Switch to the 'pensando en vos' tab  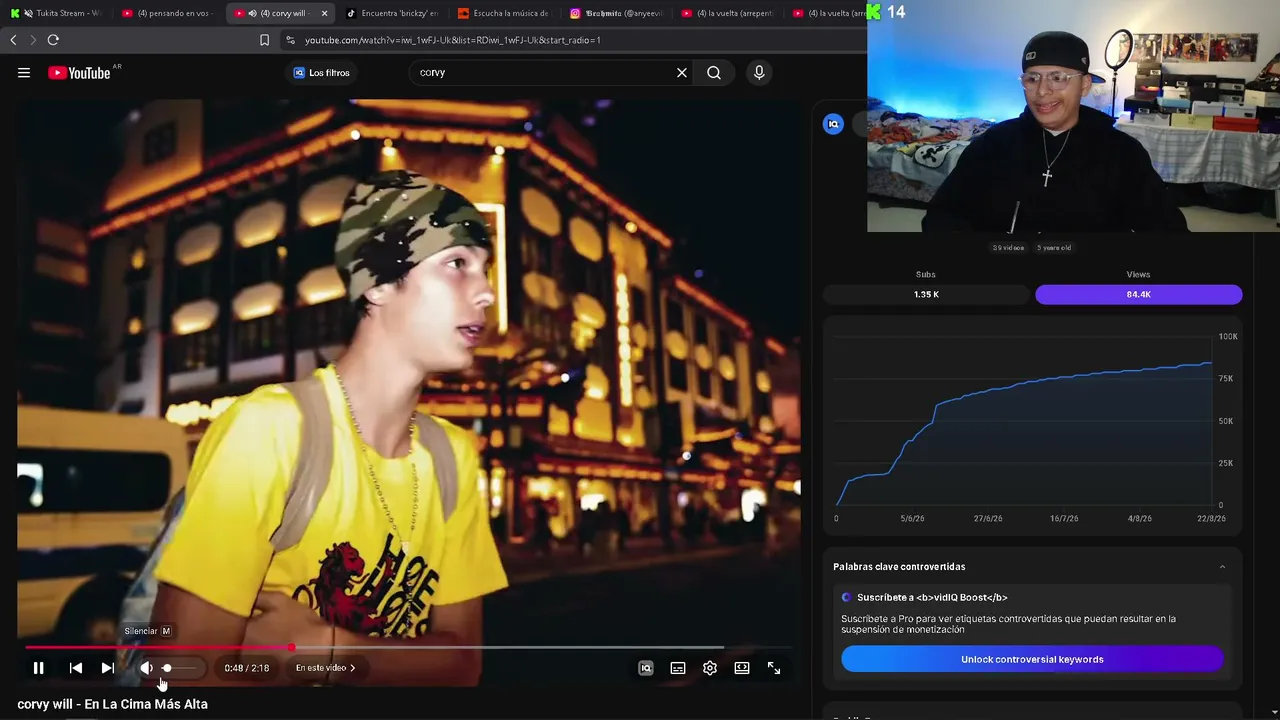168,13
